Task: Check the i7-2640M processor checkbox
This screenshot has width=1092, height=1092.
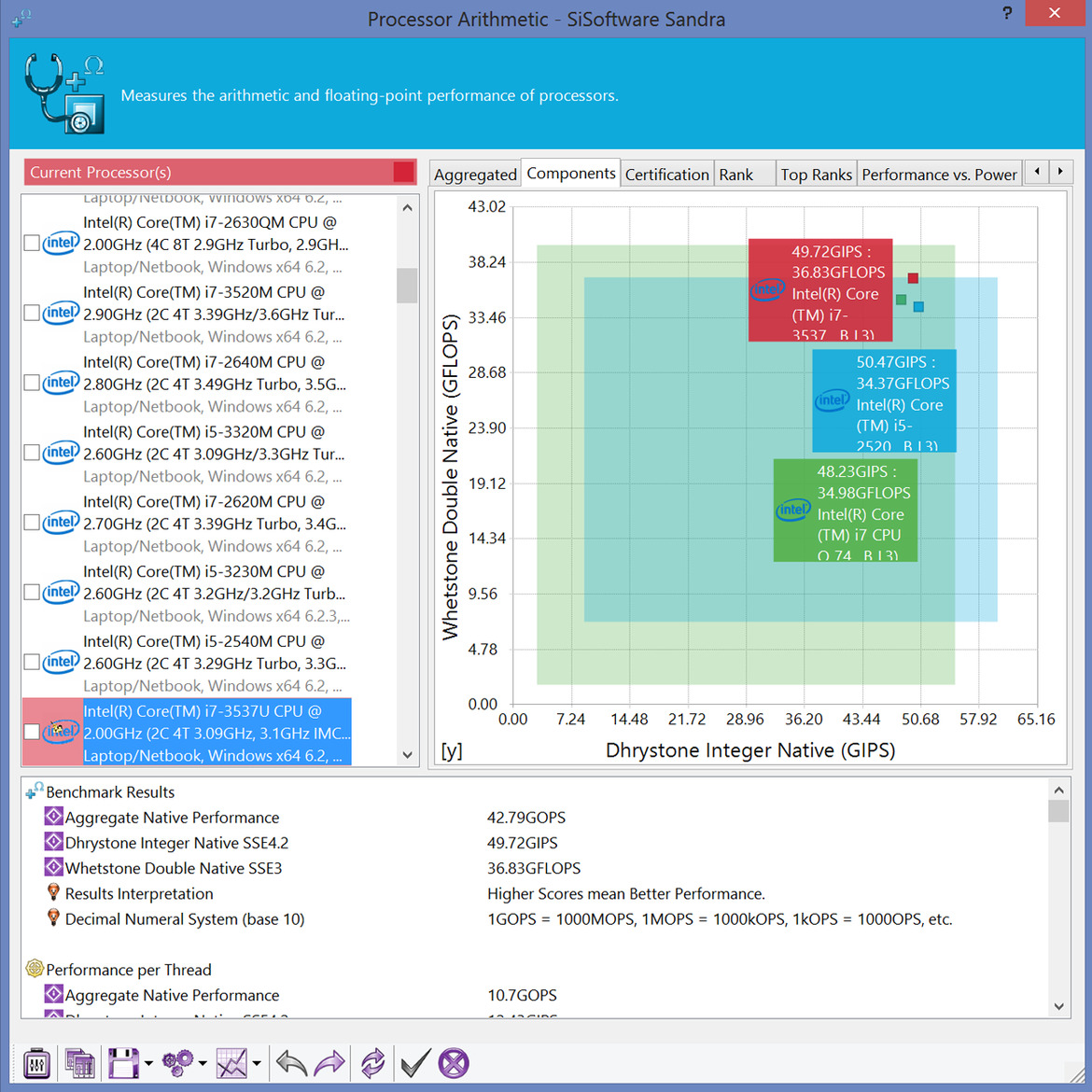Action: (x=32, y=383)
